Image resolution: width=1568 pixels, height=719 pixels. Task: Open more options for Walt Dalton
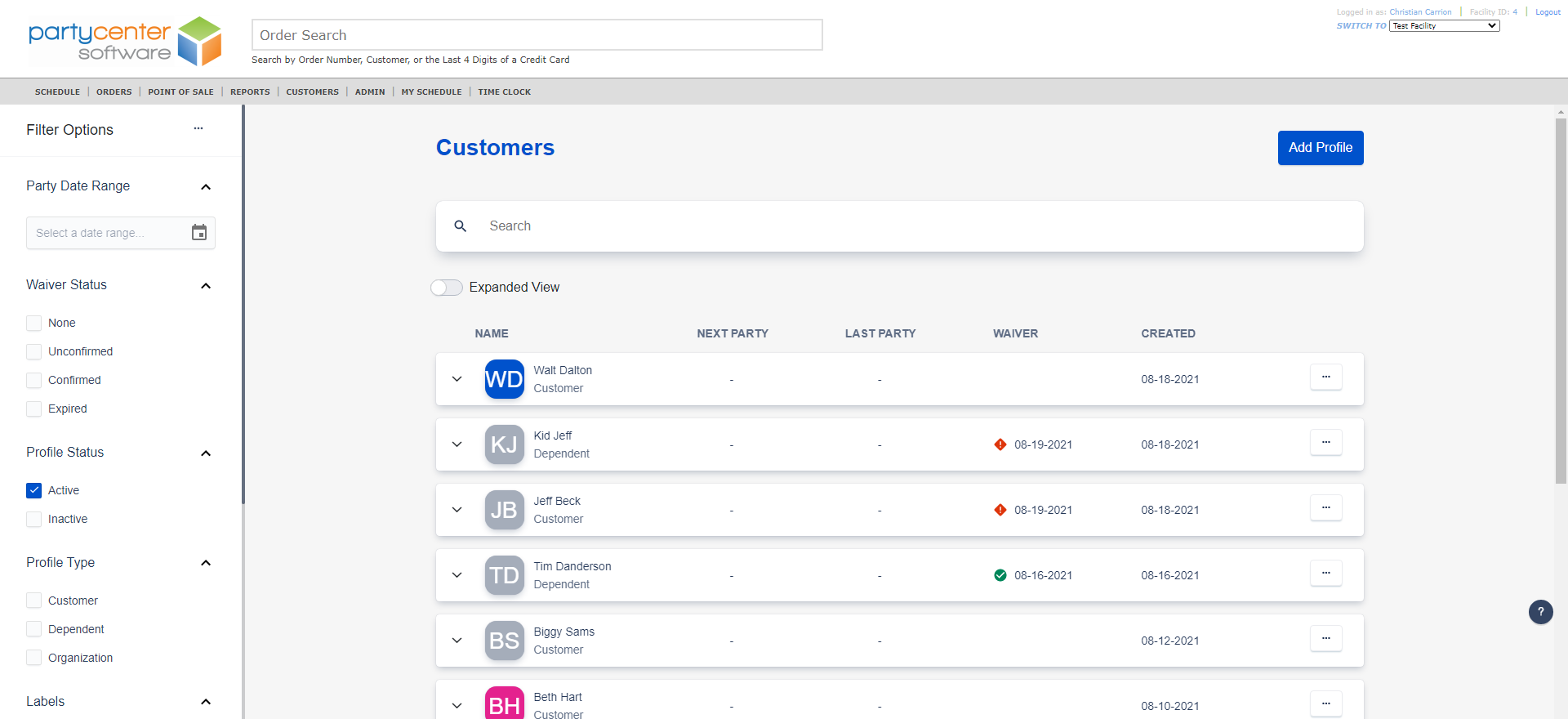click(x=1326, y=377)
